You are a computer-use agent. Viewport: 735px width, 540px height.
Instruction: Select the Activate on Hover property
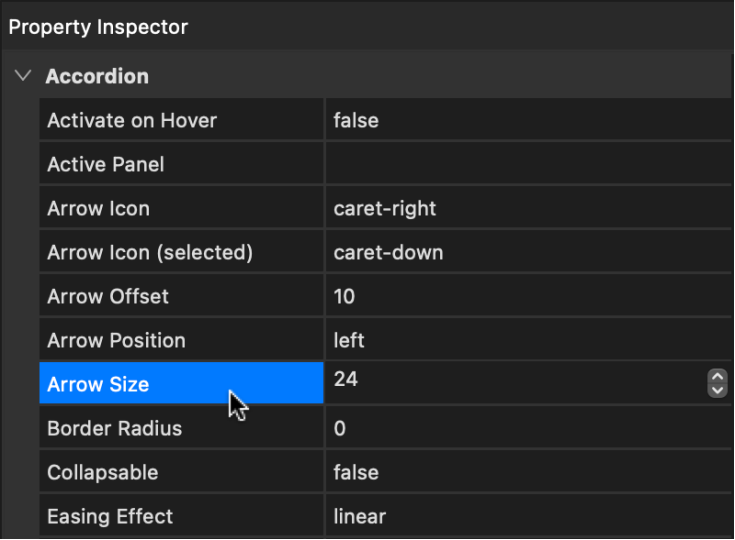(132, 121)
